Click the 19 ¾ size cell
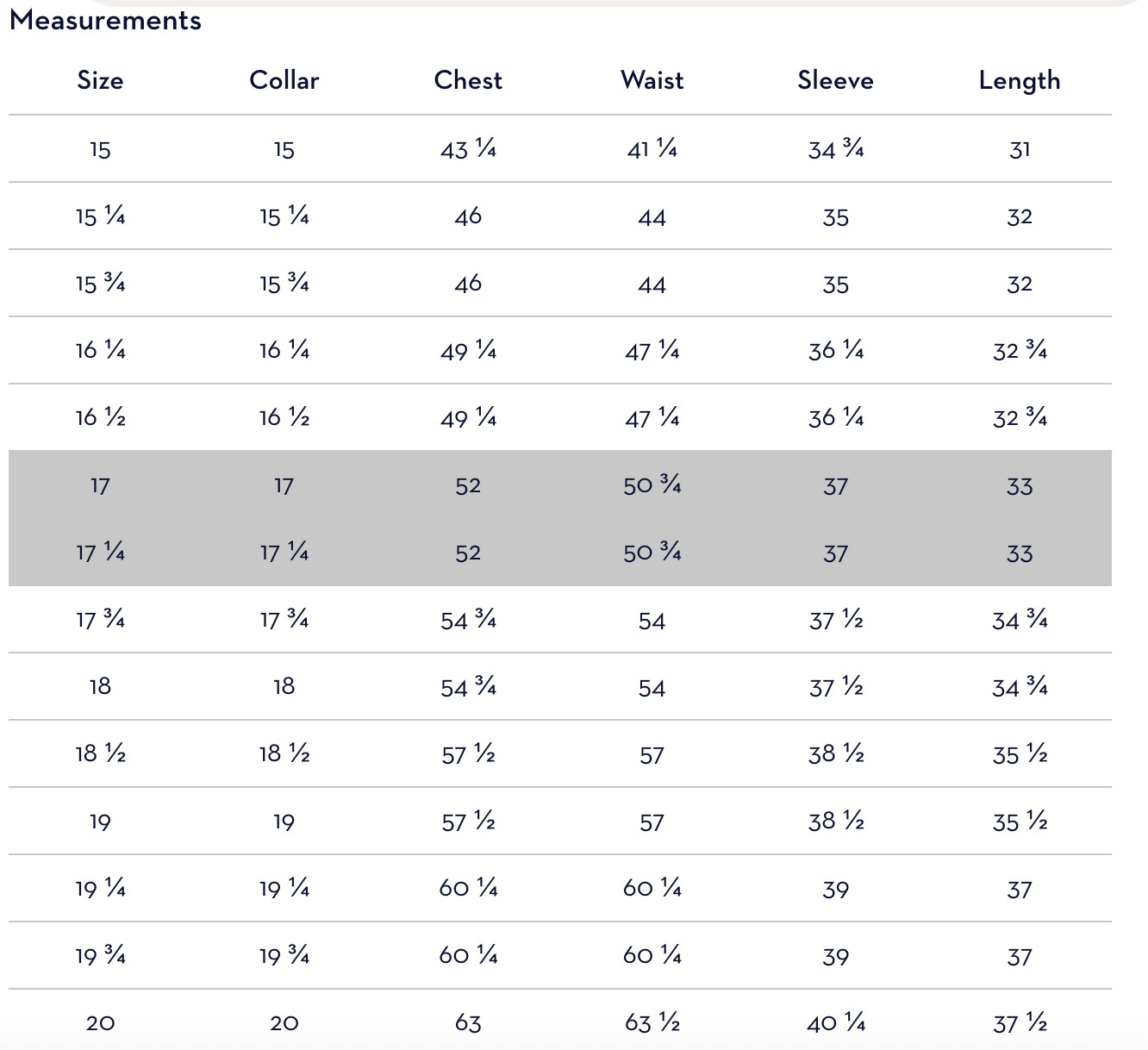This screenshot has height=1050, width=1148. 100,956
